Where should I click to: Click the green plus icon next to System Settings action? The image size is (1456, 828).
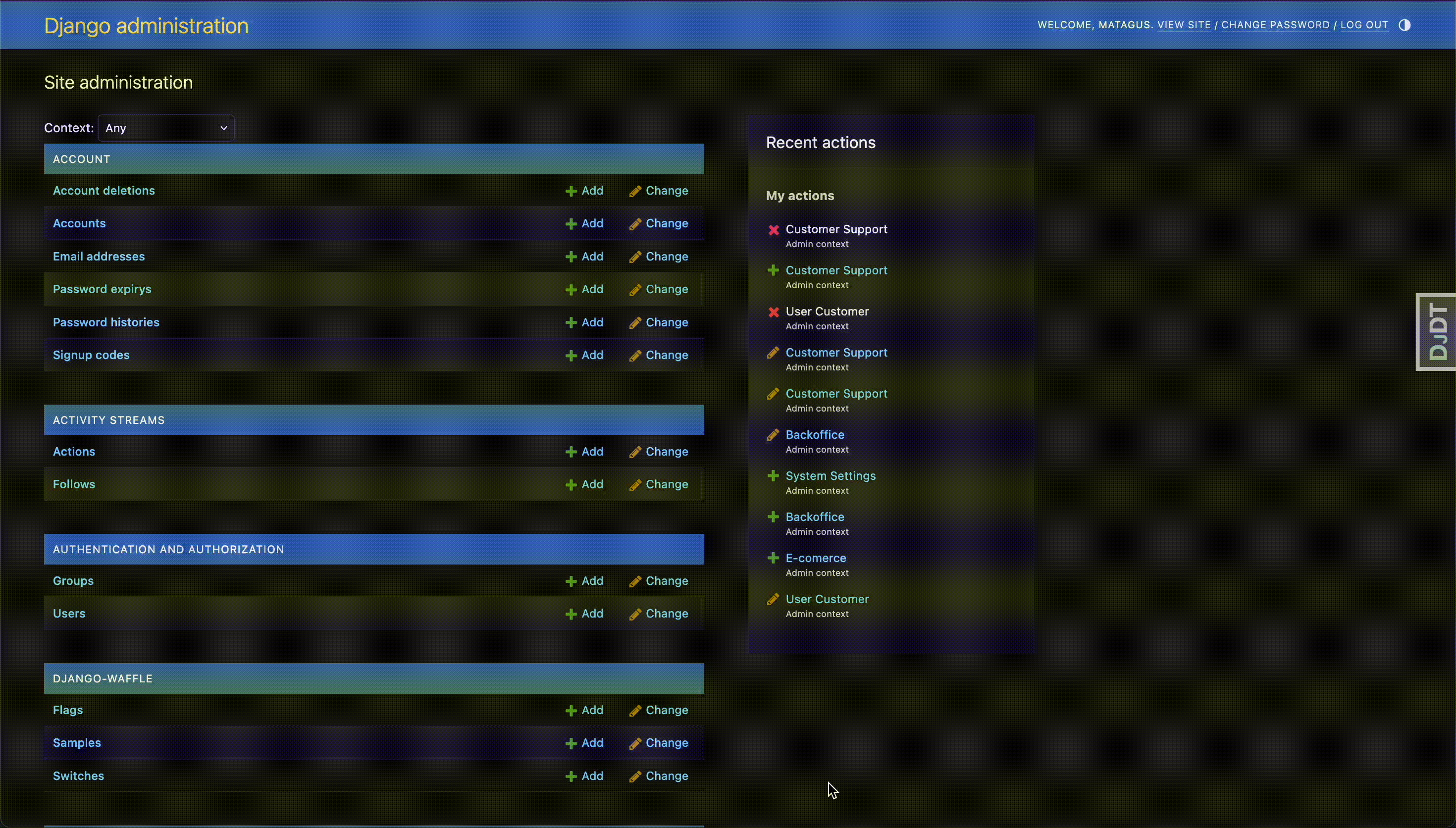(773, 476)
